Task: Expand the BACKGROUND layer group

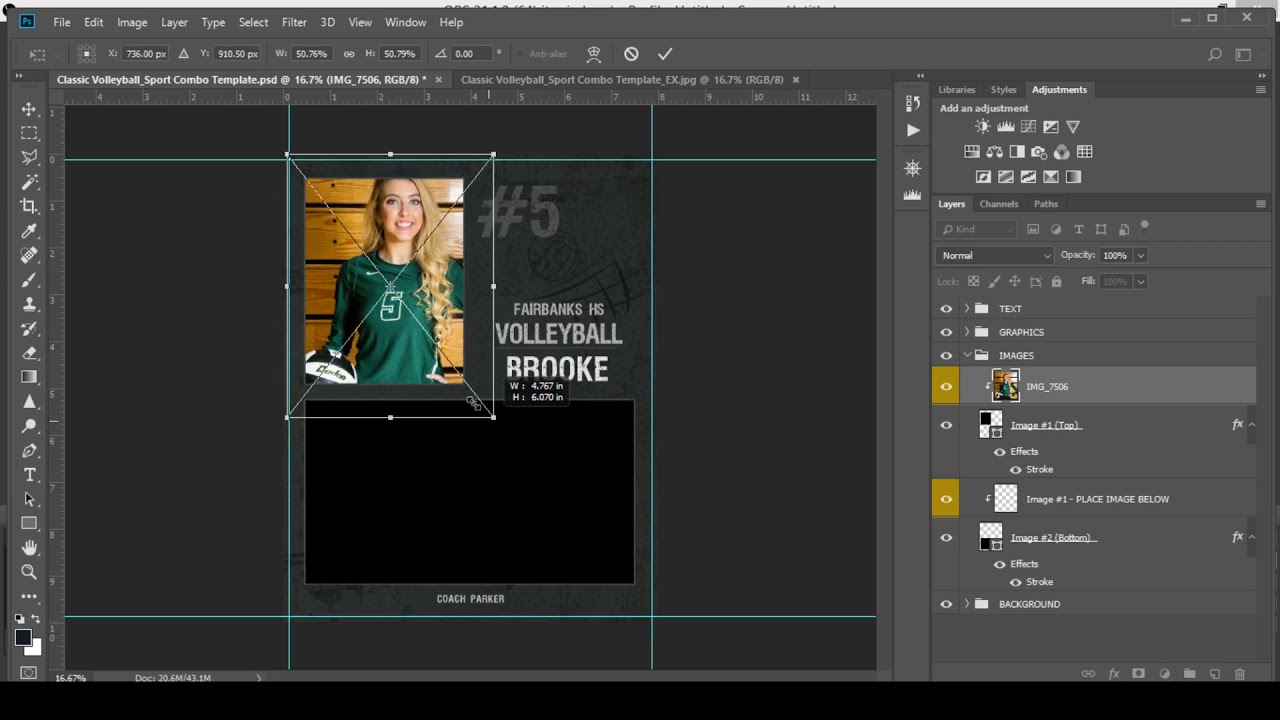Action: tap(966, 604)
